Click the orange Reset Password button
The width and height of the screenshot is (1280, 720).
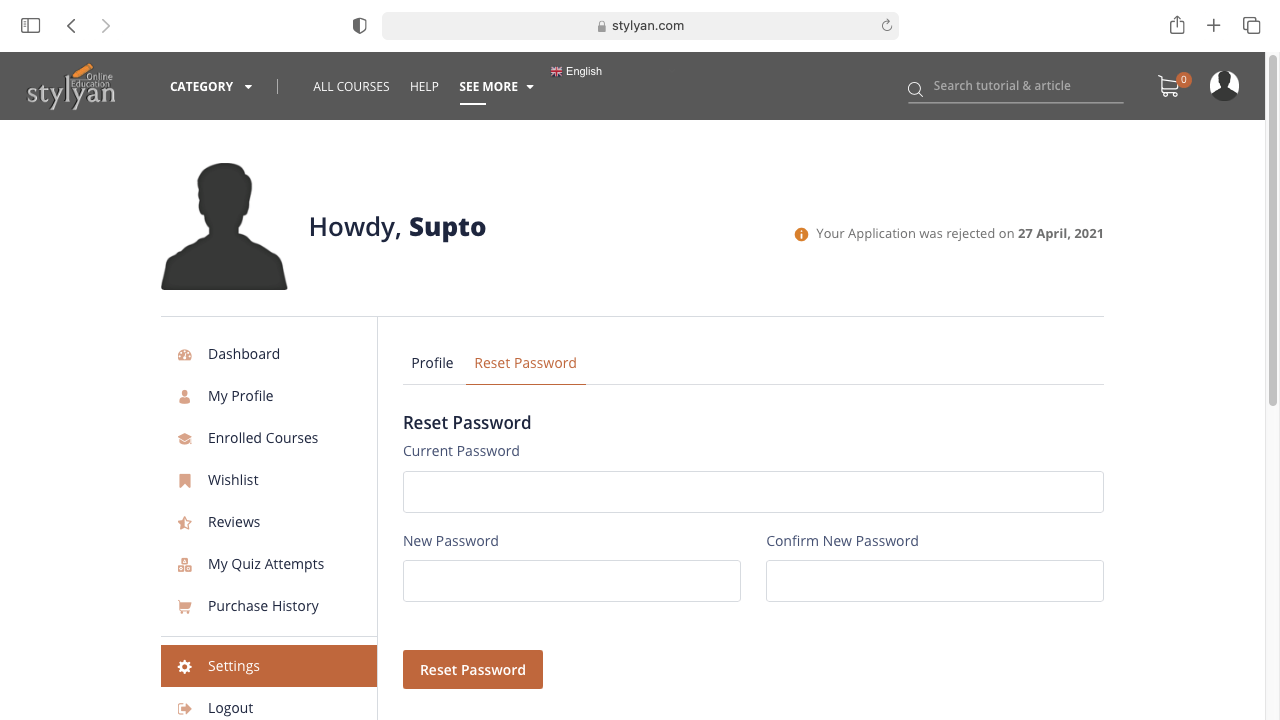point(473,670)
